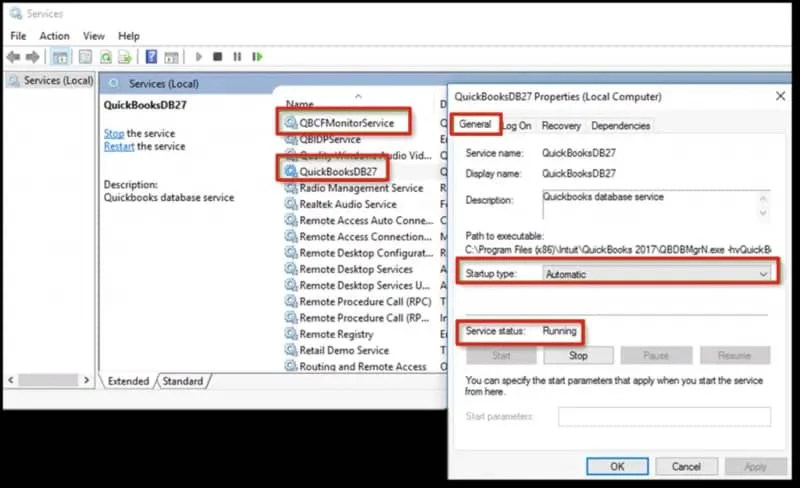Select Realtek Audio Service row
The height and width of the screenshot is (488, 800).
pos(347,204)
